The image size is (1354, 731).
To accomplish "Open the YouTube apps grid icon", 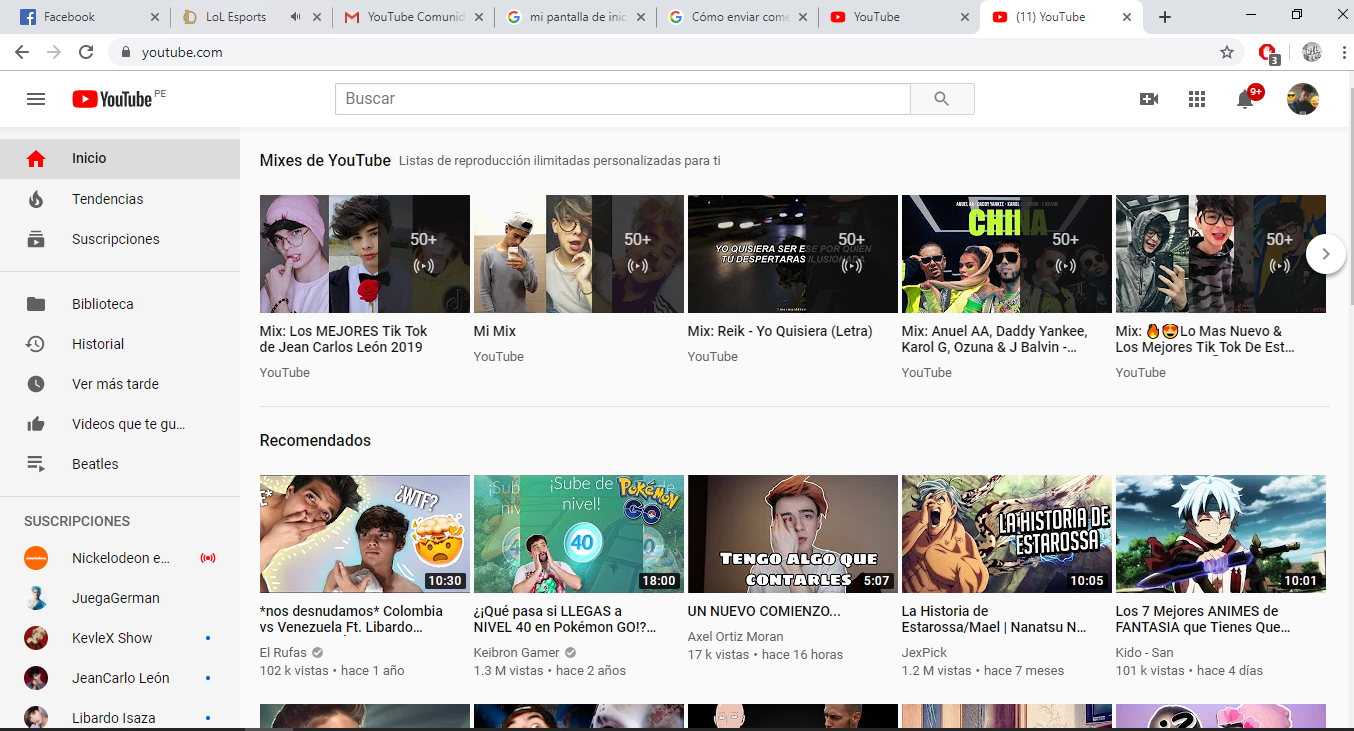I will [x=1196, y=98].
